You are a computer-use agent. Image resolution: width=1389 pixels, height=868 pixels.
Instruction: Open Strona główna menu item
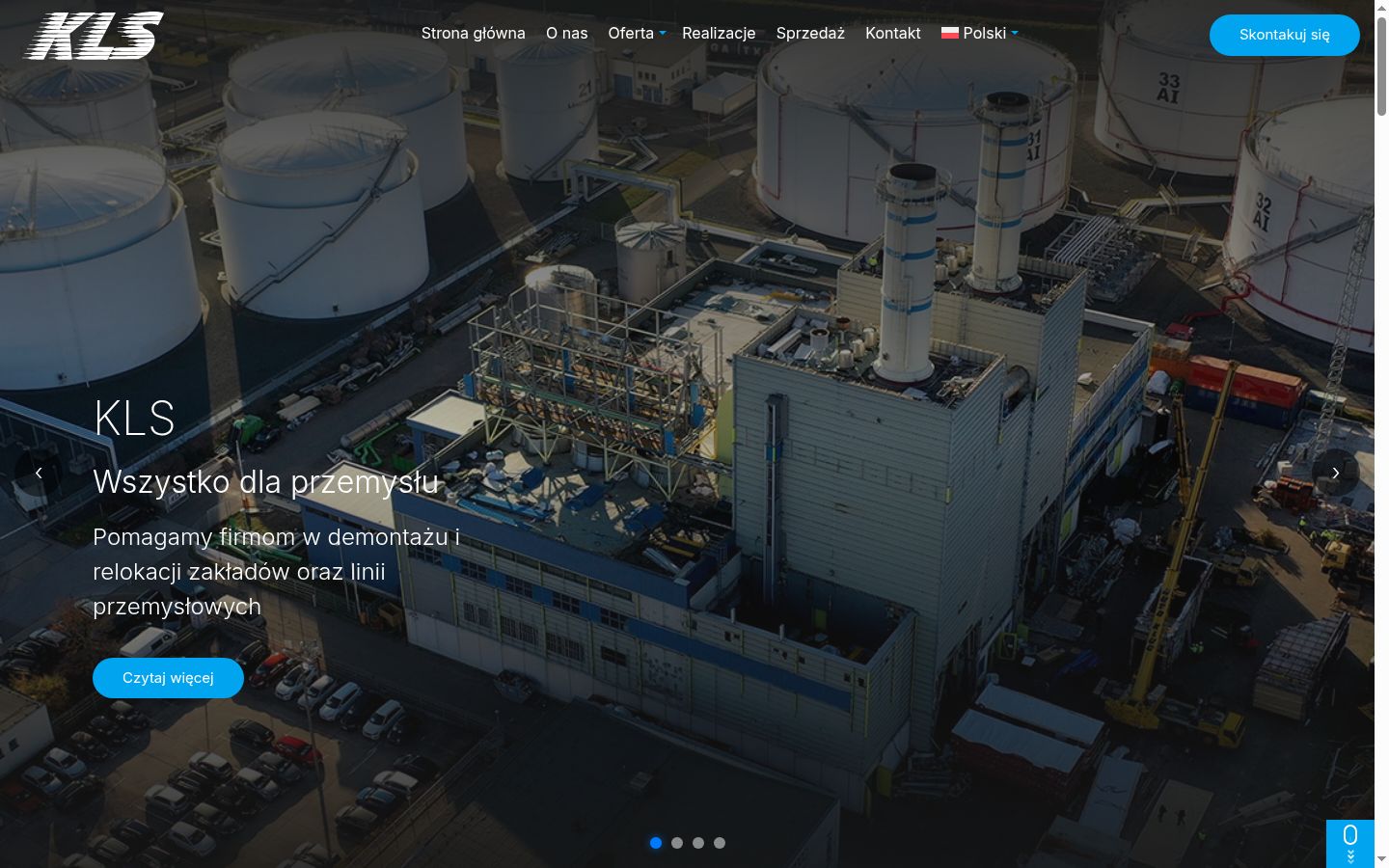pos(474,33)
